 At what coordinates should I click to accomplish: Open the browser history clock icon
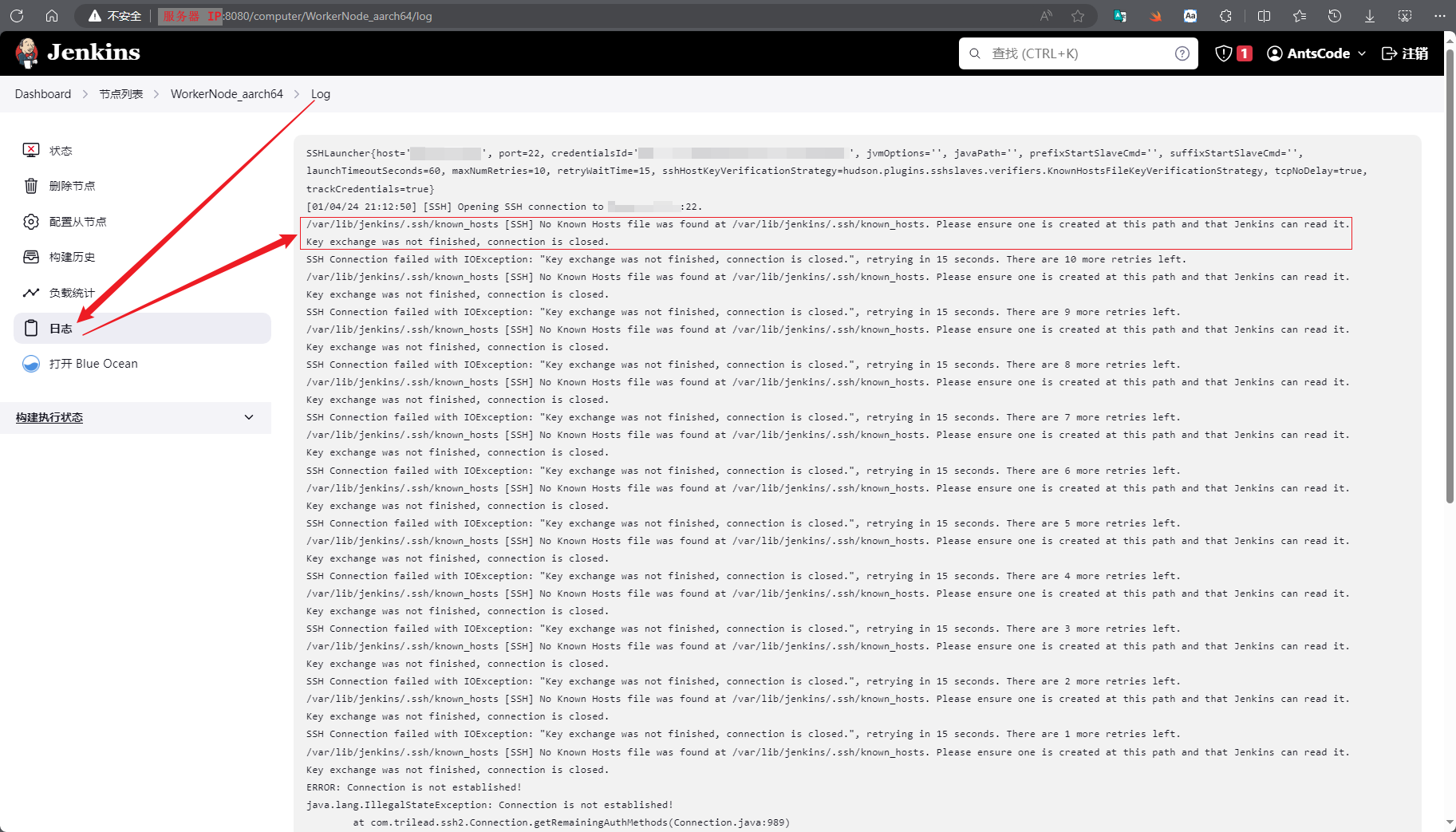pos(1335,16)
